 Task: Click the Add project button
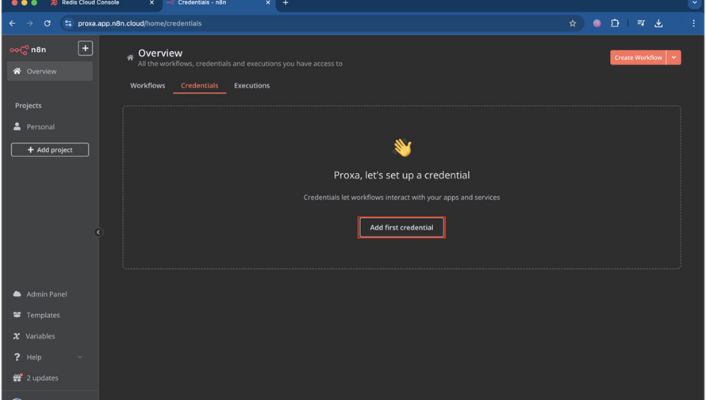[x=49, y=150]
